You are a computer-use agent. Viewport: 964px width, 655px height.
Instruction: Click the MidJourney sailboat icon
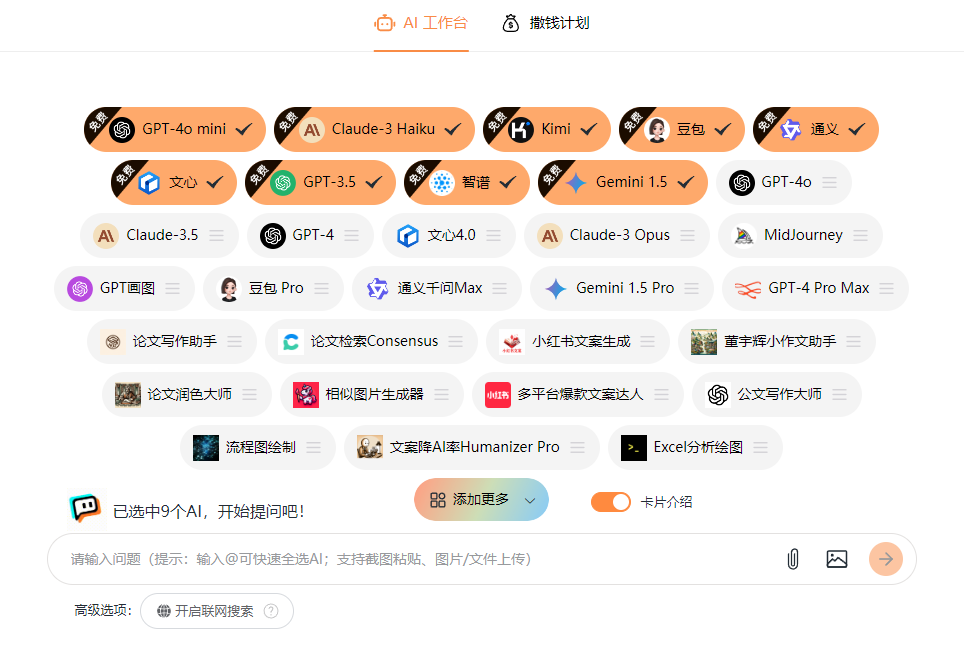[743, 236]
